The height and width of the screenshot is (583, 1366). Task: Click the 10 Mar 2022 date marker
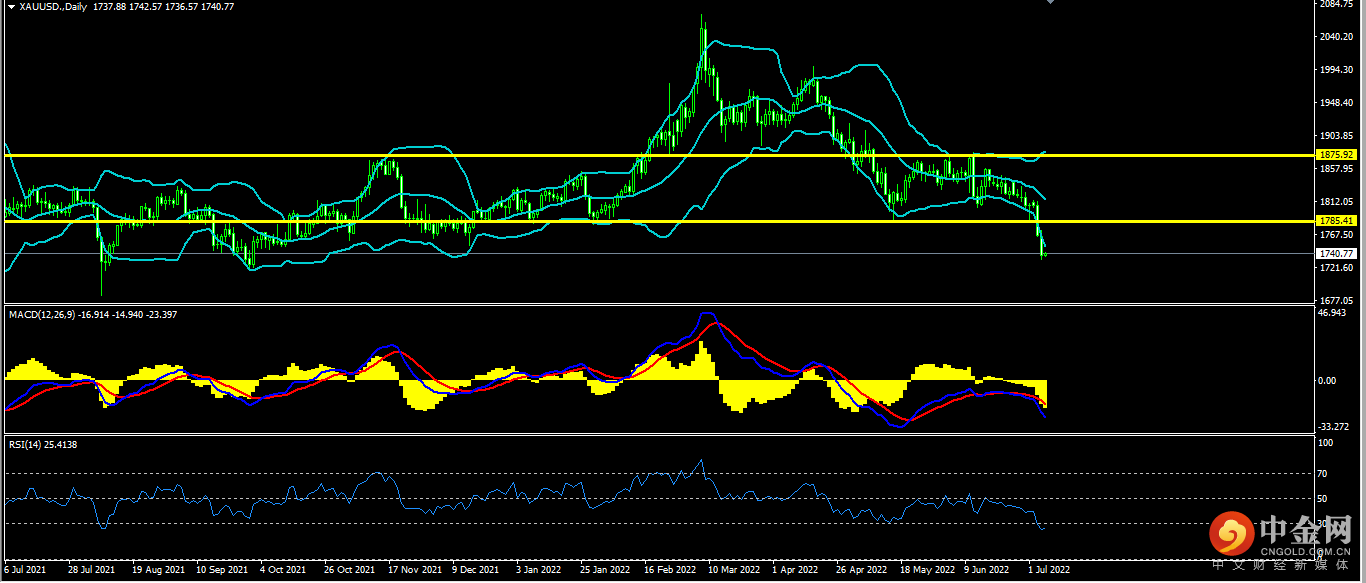click(x=735, y=570)
